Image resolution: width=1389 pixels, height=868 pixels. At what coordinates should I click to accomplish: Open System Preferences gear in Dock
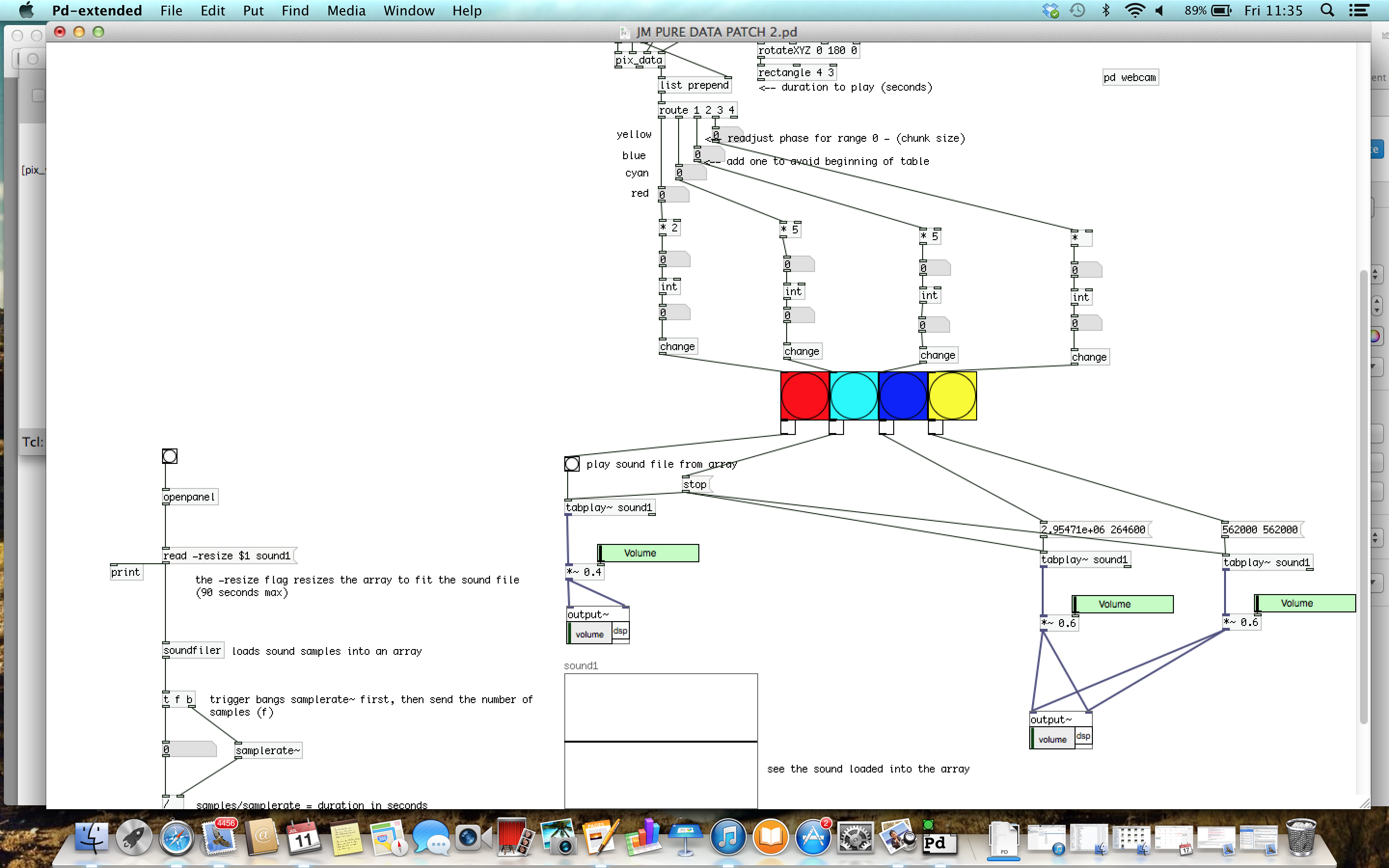855,838
